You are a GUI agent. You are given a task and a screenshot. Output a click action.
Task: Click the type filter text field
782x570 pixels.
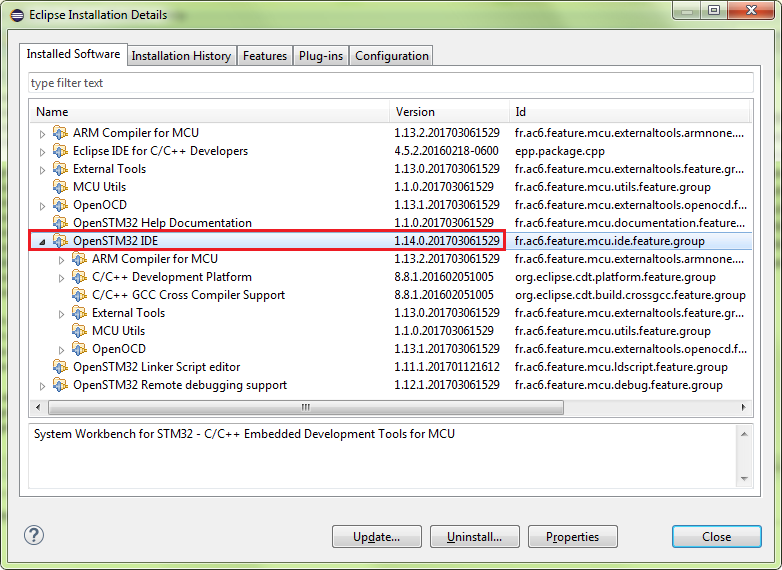pos(390,83)
